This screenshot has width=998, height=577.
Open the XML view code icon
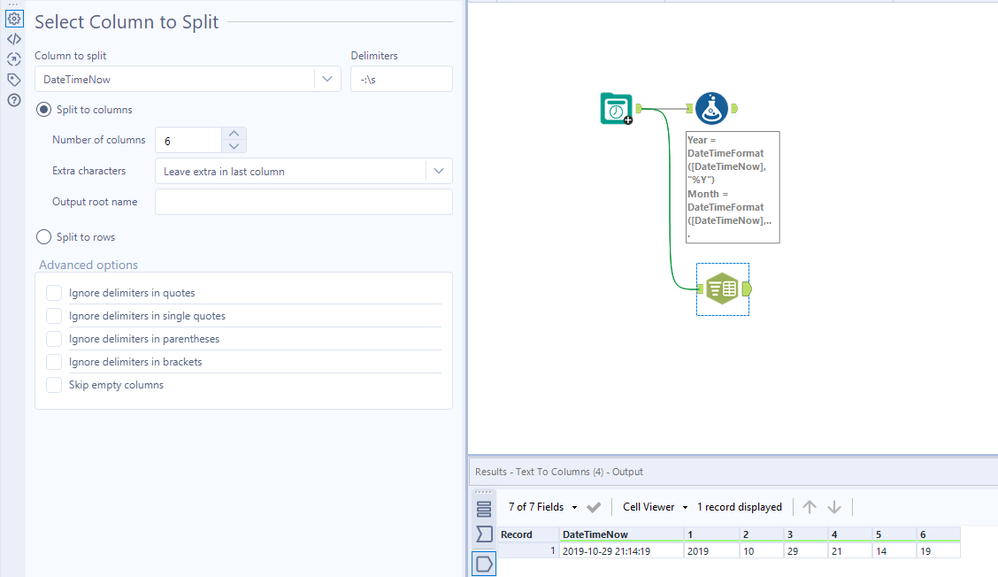coord(14,39)
